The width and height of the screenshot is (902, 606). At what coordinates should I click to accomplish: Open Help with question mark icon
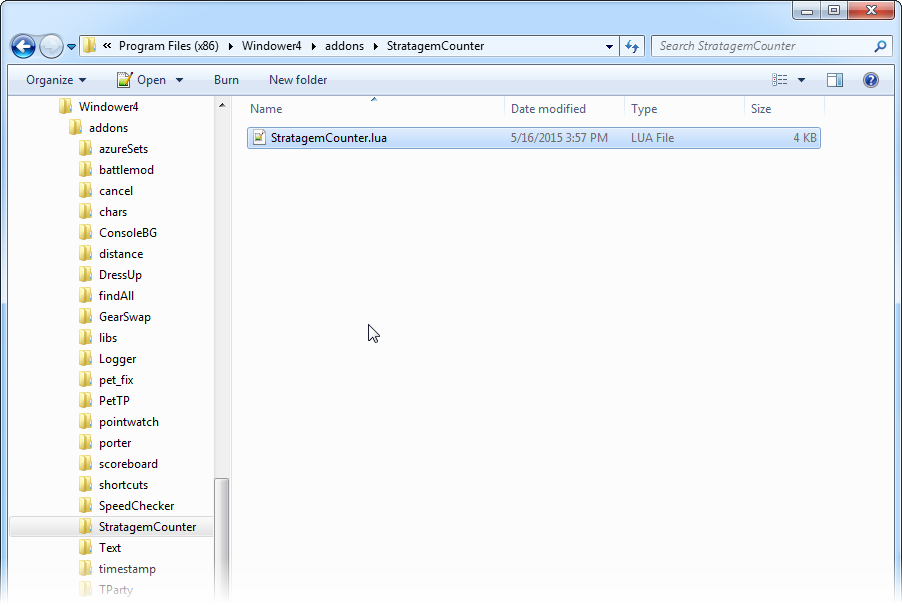coord(871,80)
